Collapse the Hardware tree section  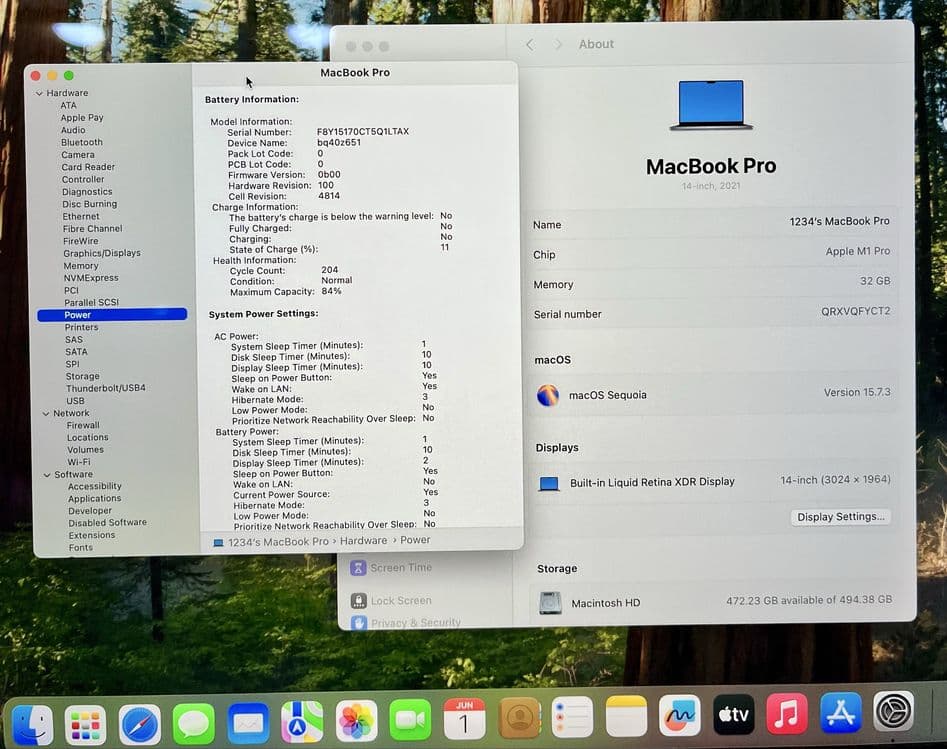tap(39, 93)
